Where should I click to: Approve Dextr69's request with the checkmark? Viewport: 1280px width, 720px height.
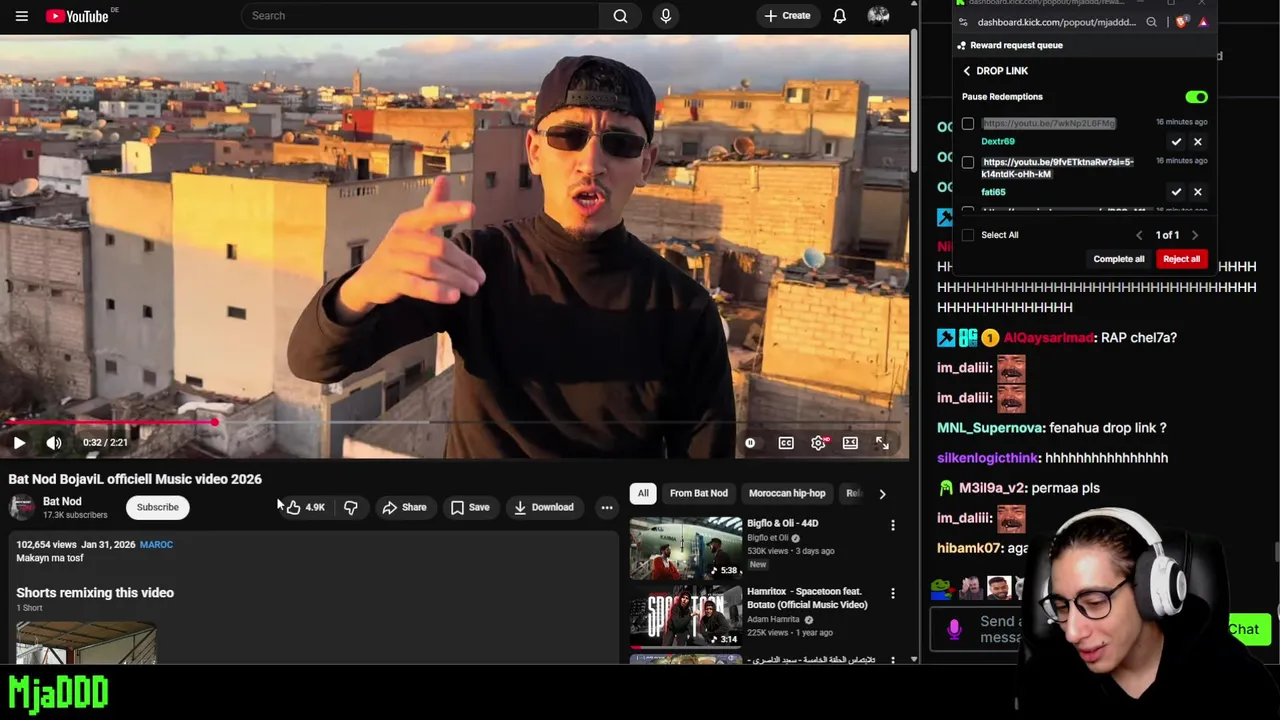coord(1176,142)
